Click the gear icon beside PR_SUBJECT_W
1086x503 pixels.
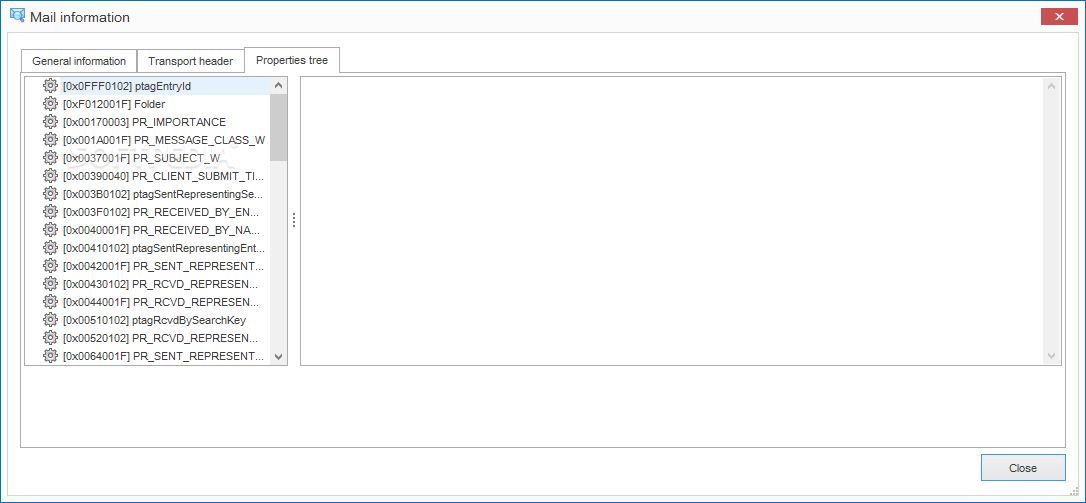pyautogui.click(x=50, y=158)
